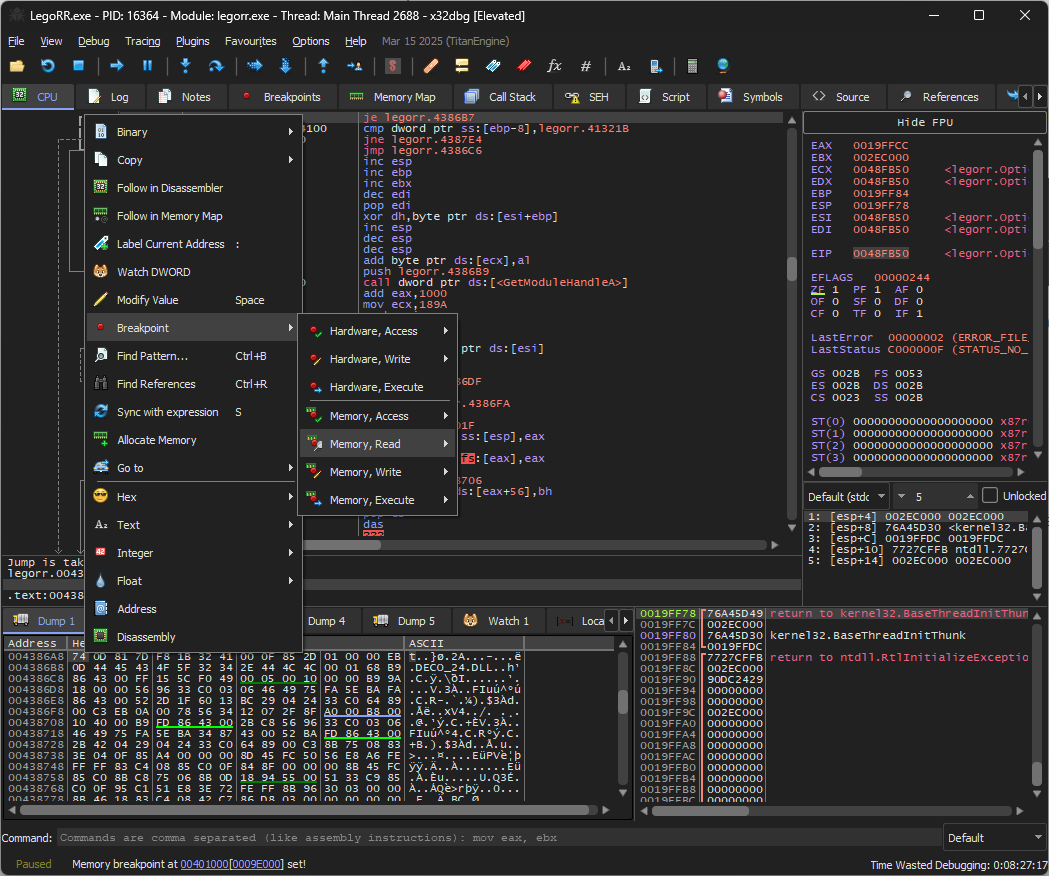Click the run to user code icon

(x=355, y=66)
